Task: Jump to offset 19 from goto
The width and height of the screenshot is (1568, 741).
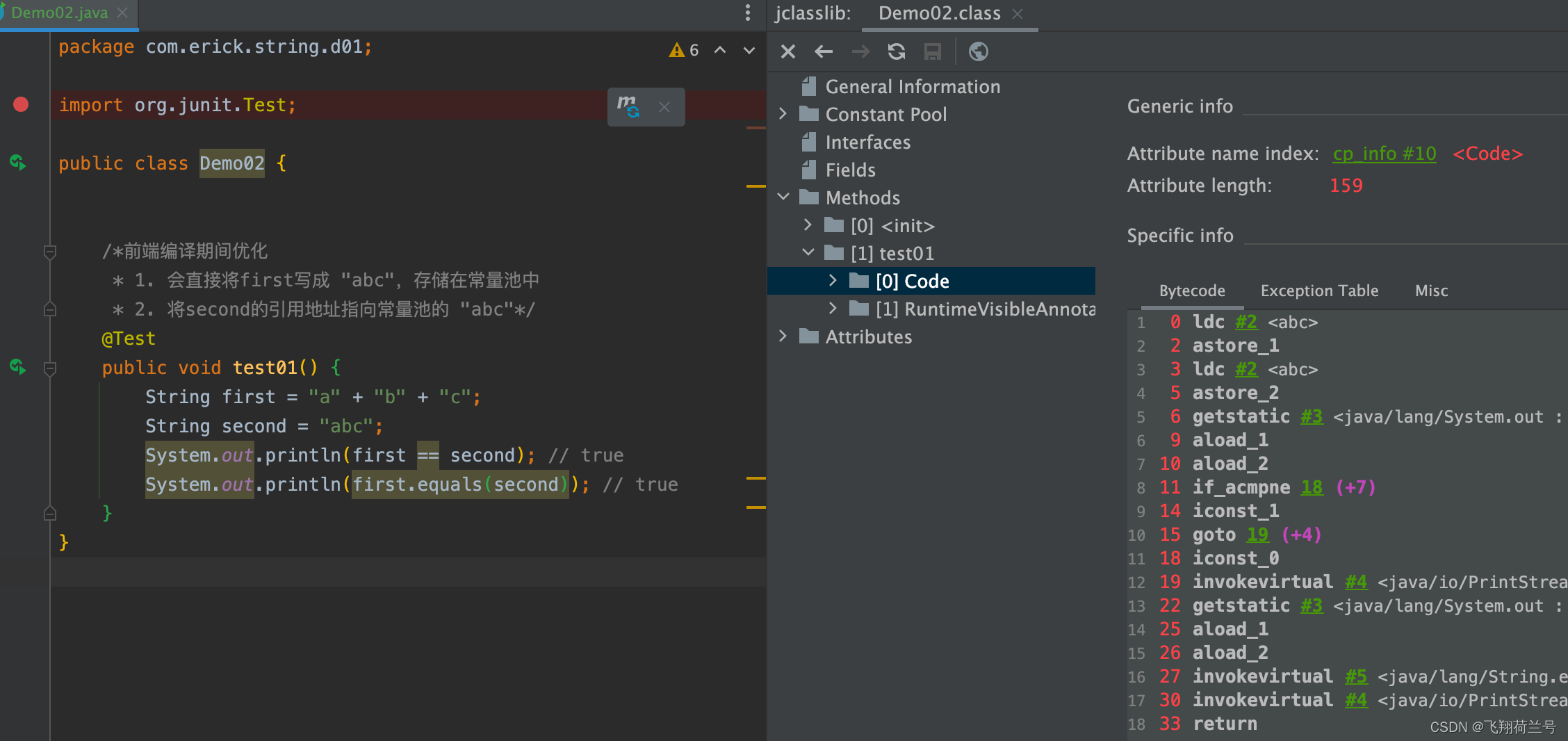Action: click(x=1257, y=535)
